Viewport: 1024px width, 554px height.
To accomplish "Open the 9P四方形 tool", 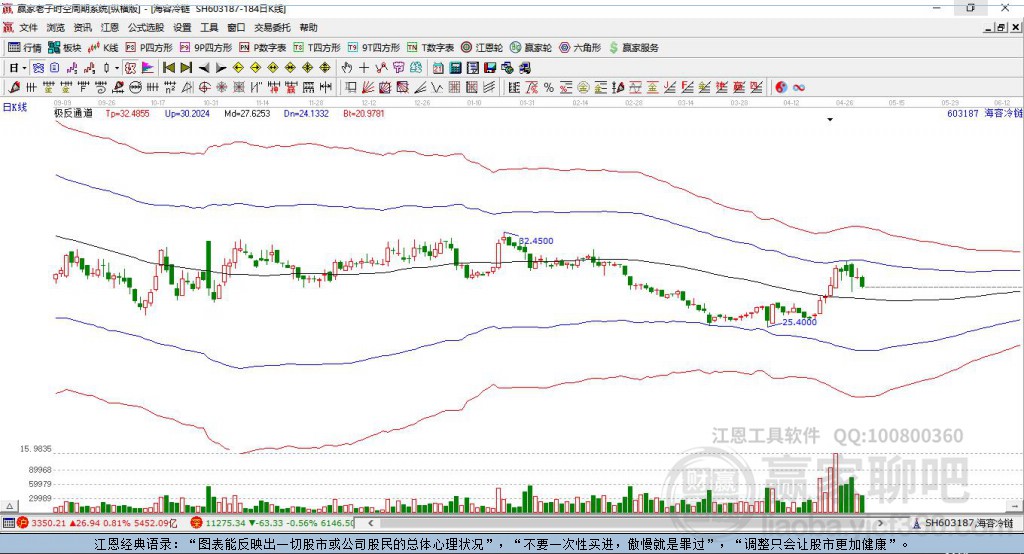I will point(206,48).
